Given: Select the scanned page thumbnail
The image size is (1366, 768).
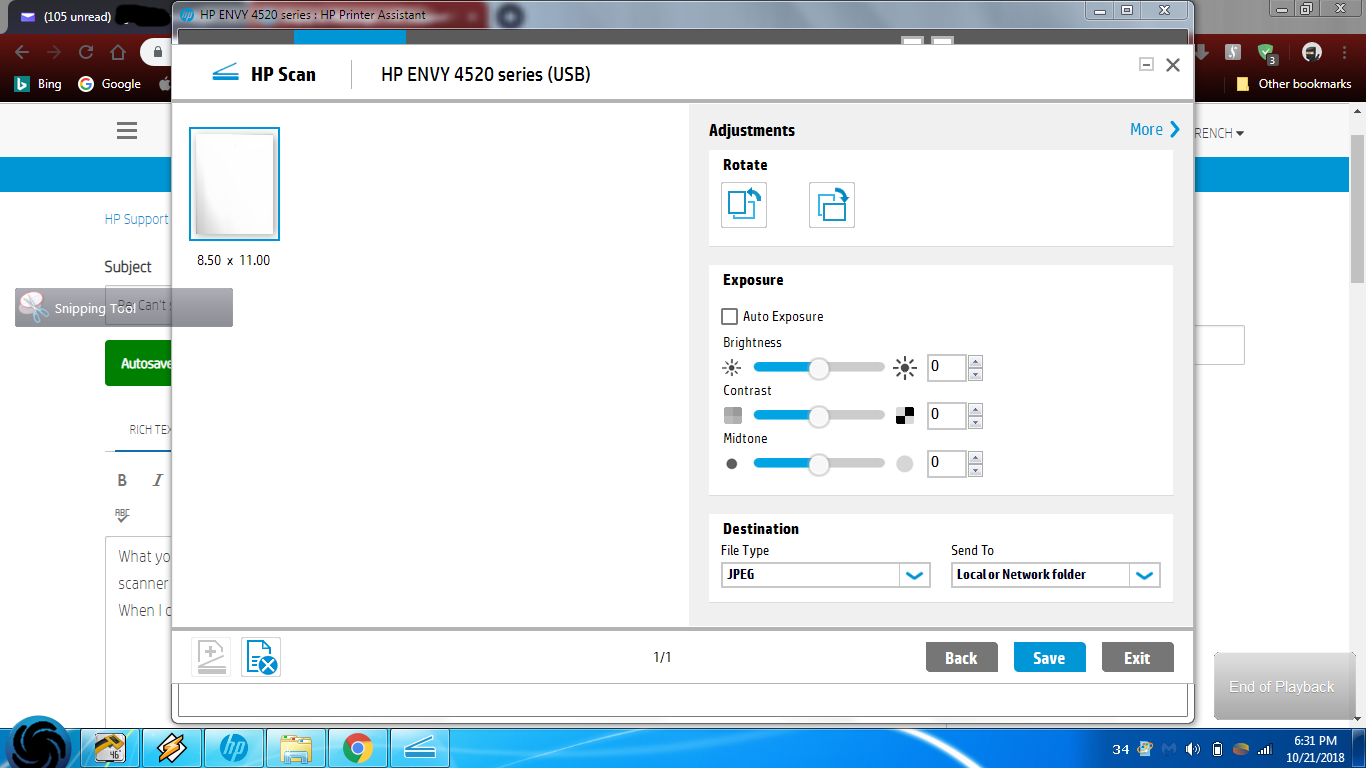Looking at the screenshot, I should 235,184.
